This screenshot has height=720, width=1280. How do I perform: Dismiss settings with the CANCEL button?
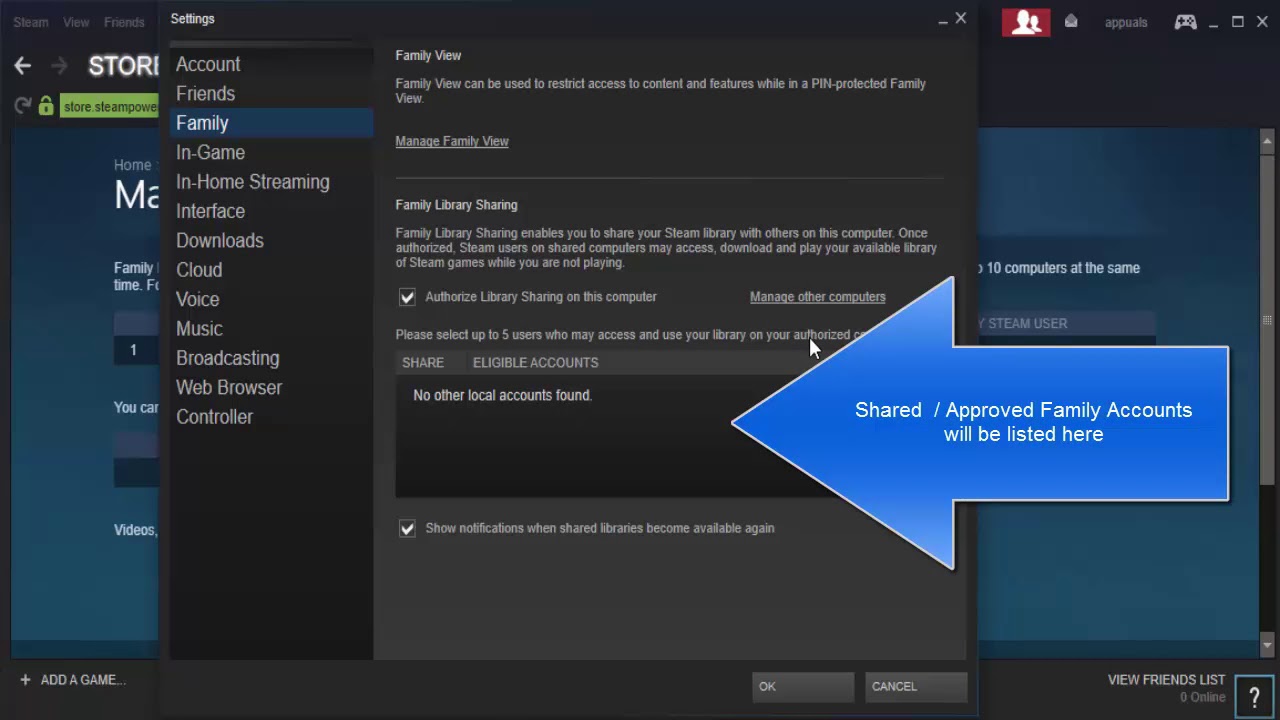point(915,686)
